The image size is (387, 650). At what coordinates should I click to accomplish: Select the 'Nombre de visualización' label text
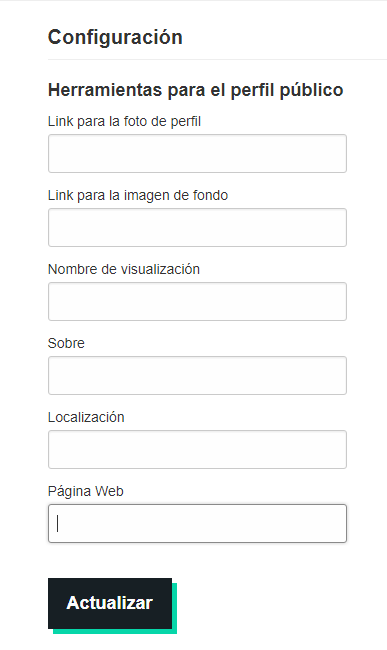coord(124,269)
